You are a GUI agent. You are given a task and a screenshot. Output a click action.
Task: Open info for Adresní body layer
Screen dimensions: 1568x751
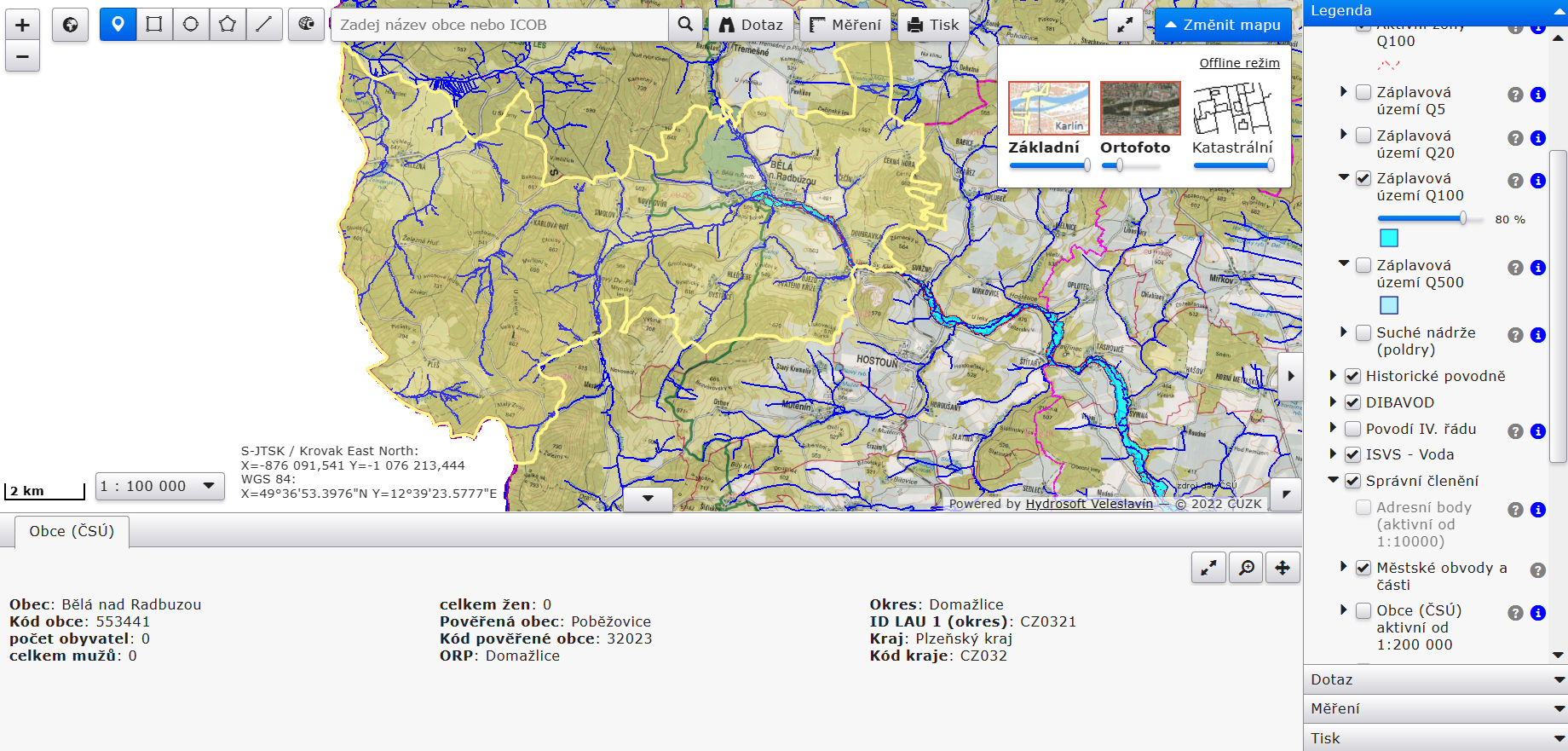[x=1538, y=510]
